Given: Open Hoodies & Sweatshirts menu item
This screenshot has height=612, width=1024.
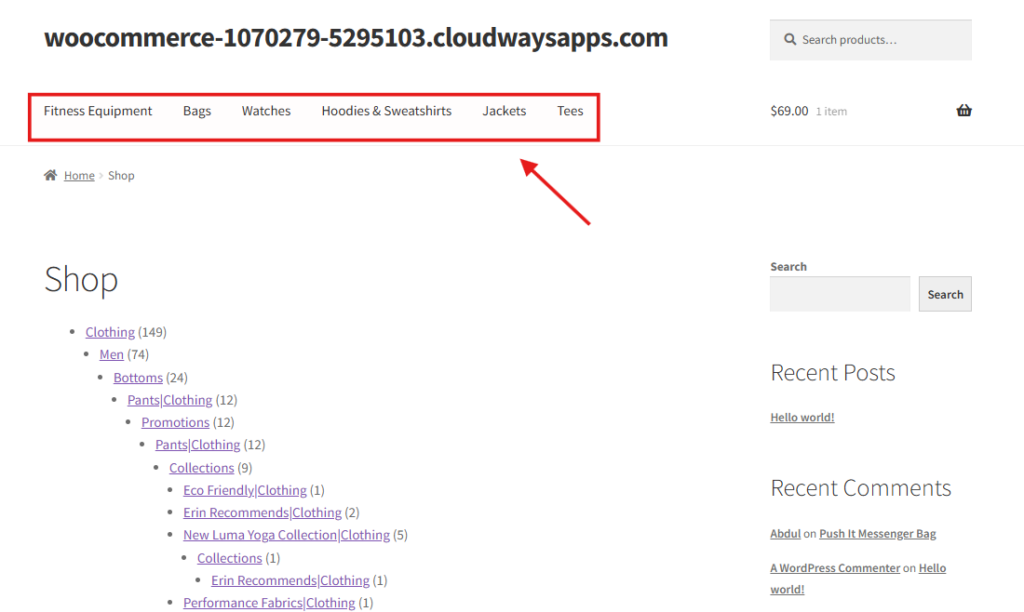Looking at the screenshot, I should click(x=386, y=111).
